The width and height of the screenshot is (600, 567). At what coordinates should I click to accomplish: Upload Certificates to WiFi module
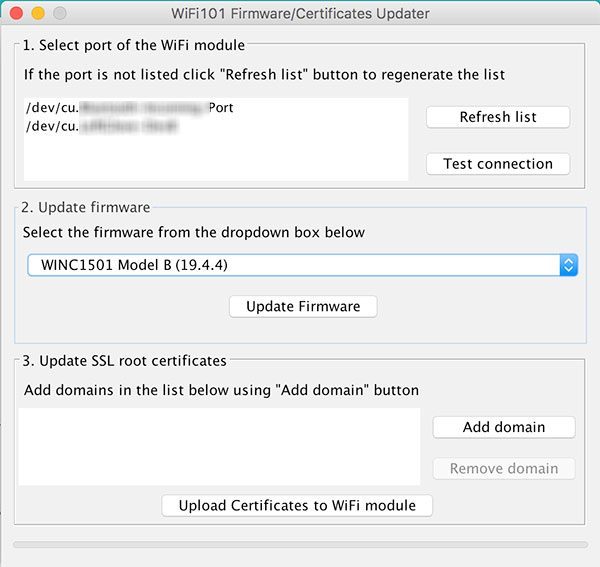[297, 506]
